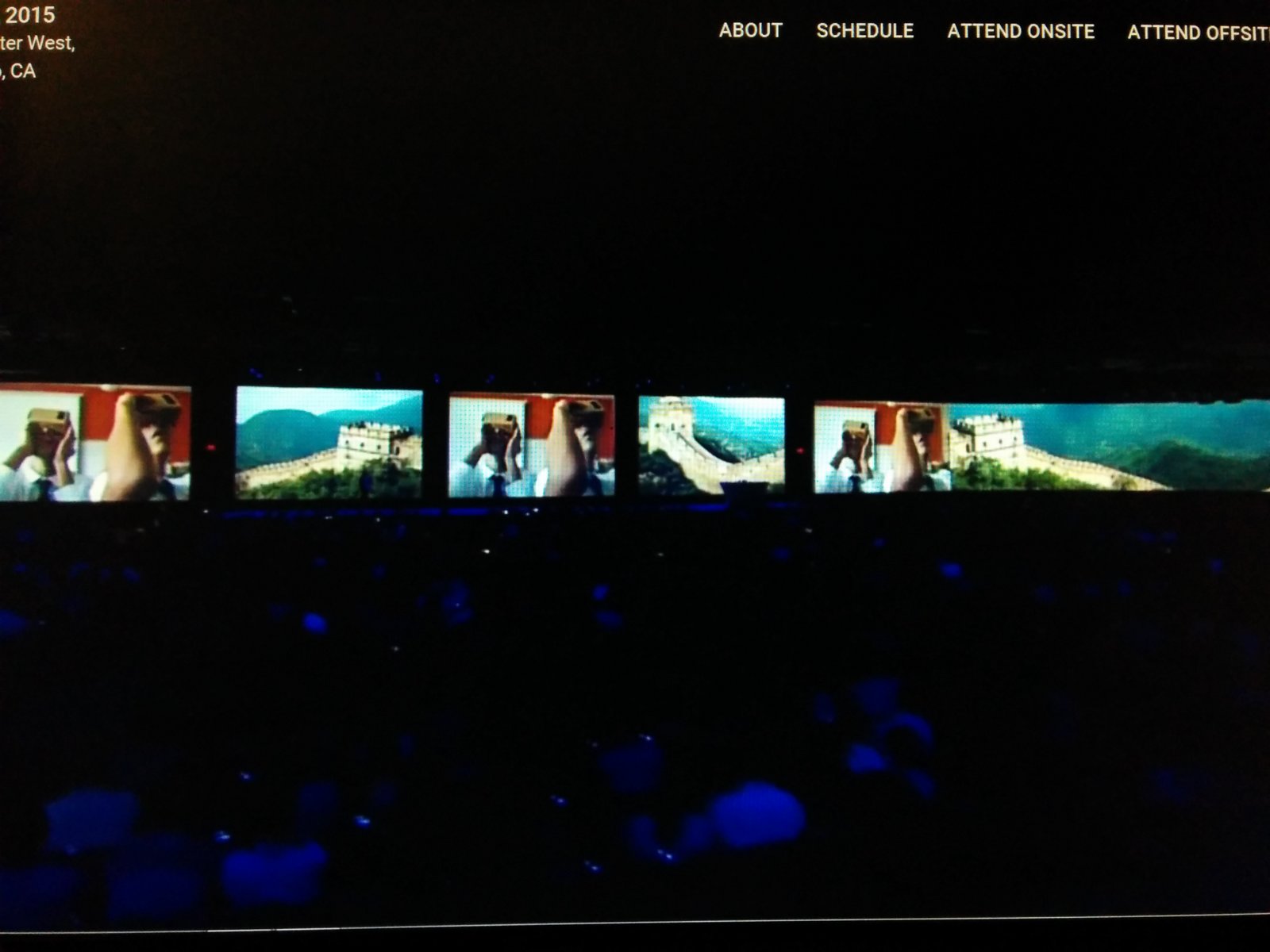
Task: Select the second screen showing Great Wall watchtower
Action: coord(329,442)
